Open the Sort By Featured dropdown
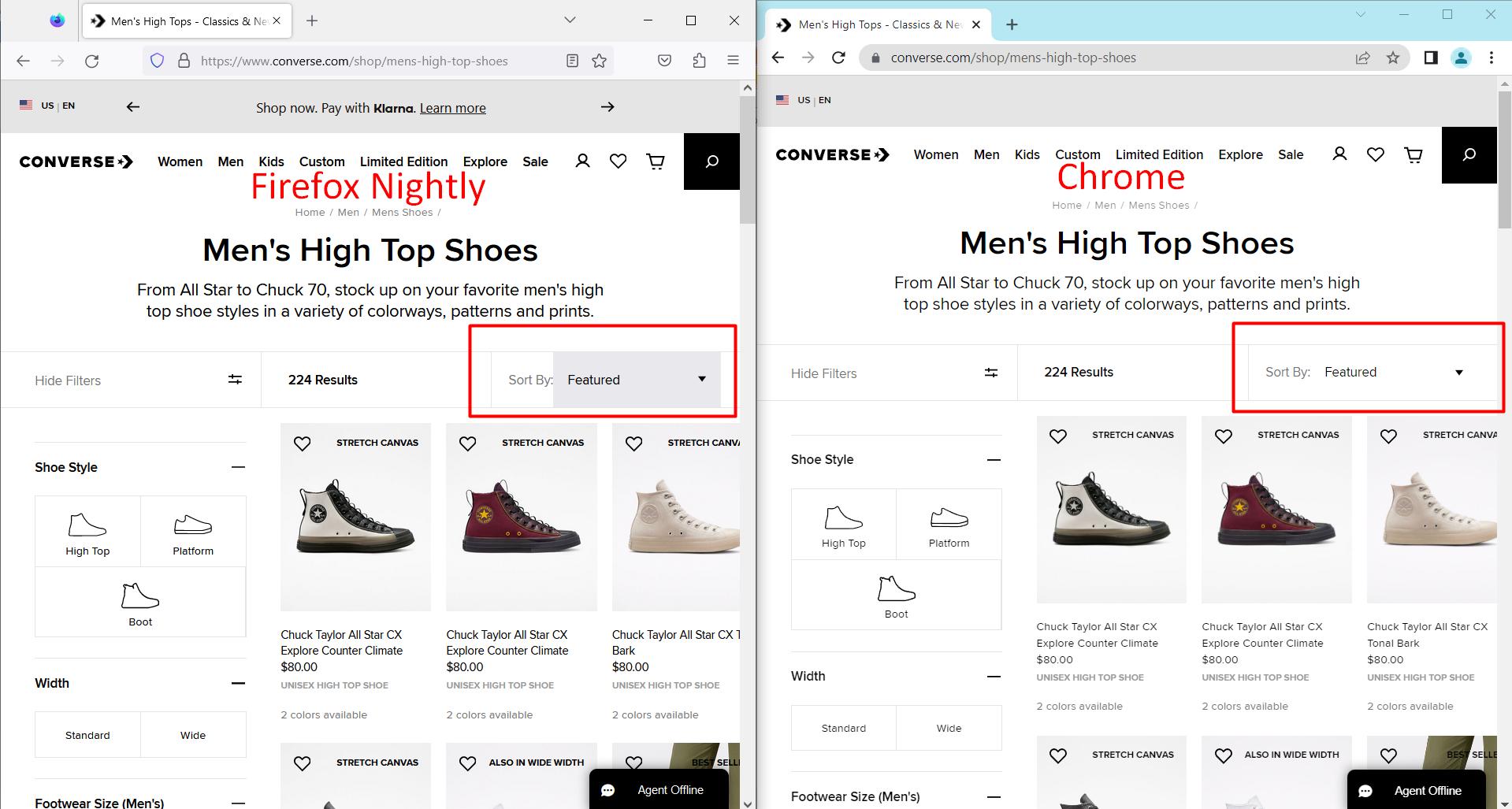The image size is (1512, 809). point(637,380)
